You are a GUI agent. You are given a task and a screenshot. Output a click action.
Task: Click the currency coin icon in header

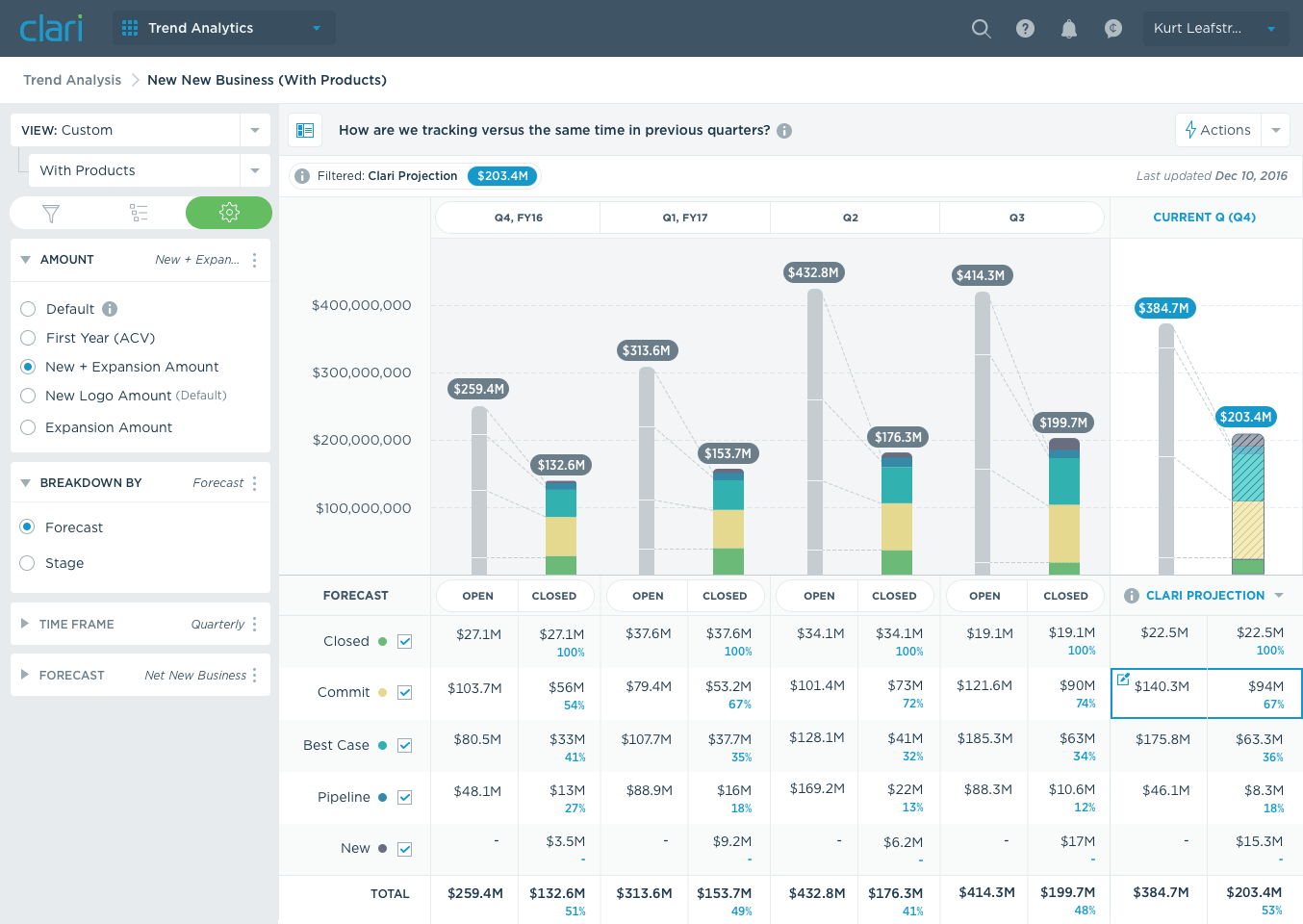click(x=1113, y=29)
